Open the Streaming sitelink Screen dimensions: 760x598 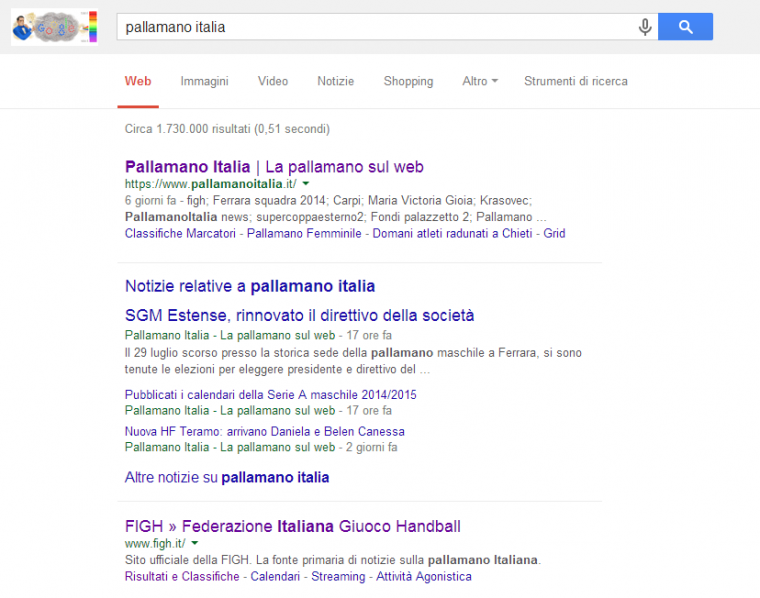point(338,577)
